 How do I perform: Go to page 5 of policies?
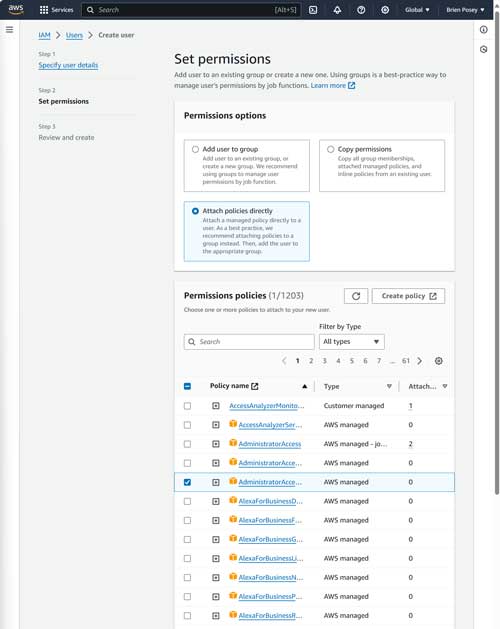(x=352, y=361)
